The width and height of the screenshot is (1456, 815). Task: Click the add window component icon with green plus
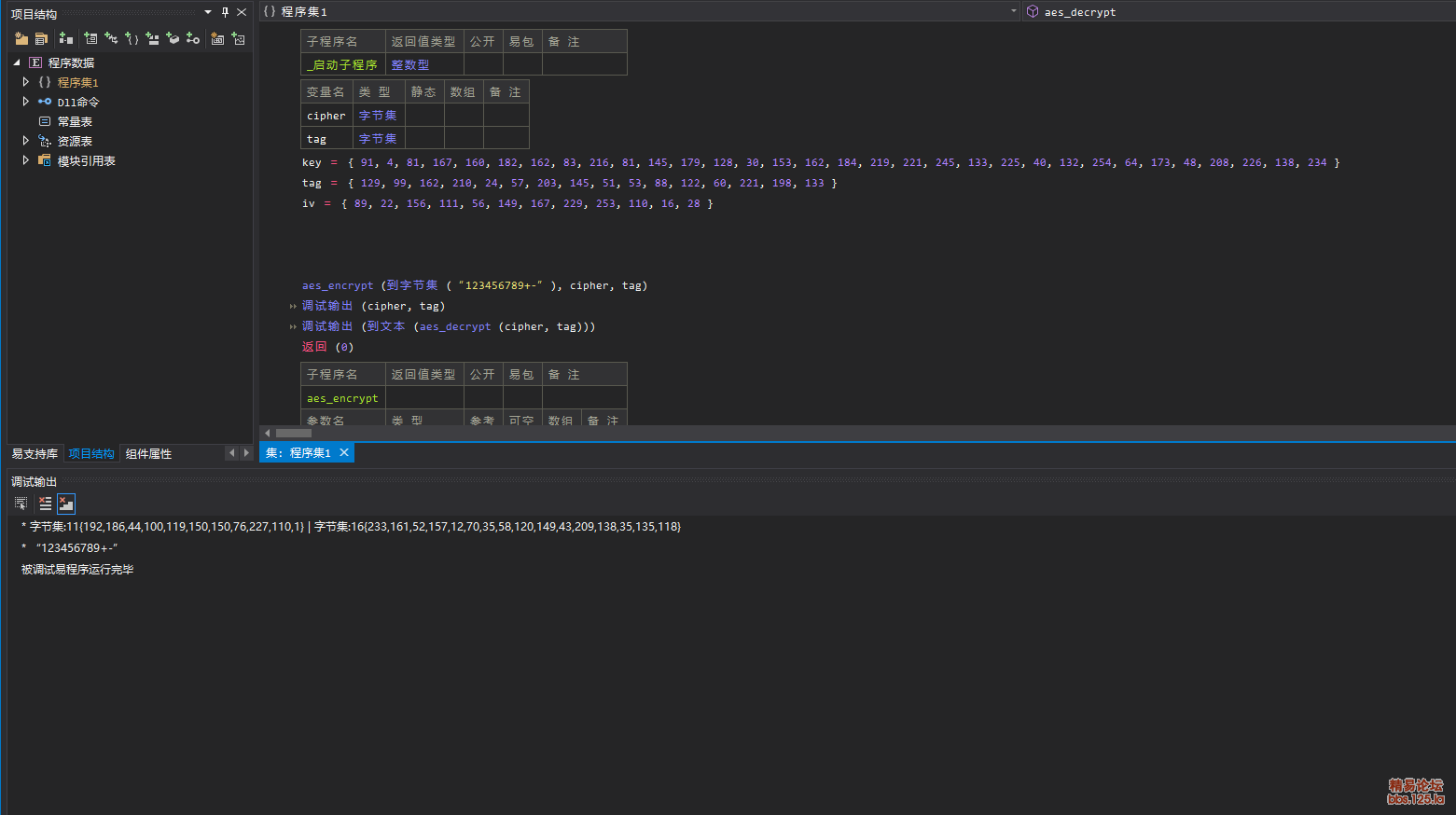pyautogui.click(x=66, y=38)
